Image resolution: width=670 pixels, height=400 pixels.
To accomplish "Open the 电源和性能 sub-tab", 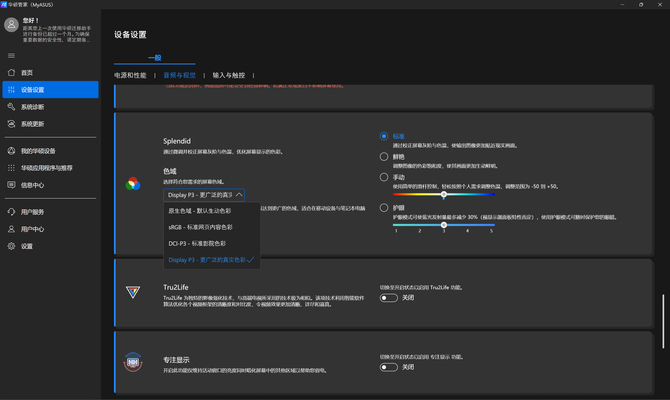I will [130, 75].
